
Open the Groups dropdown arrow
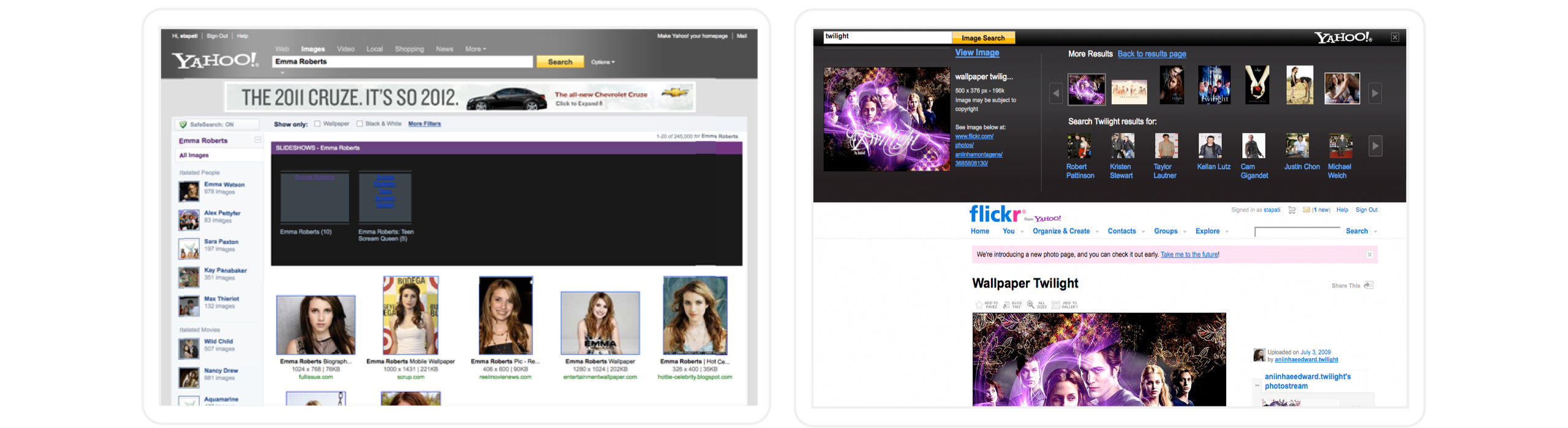[x=1185, y=232]
